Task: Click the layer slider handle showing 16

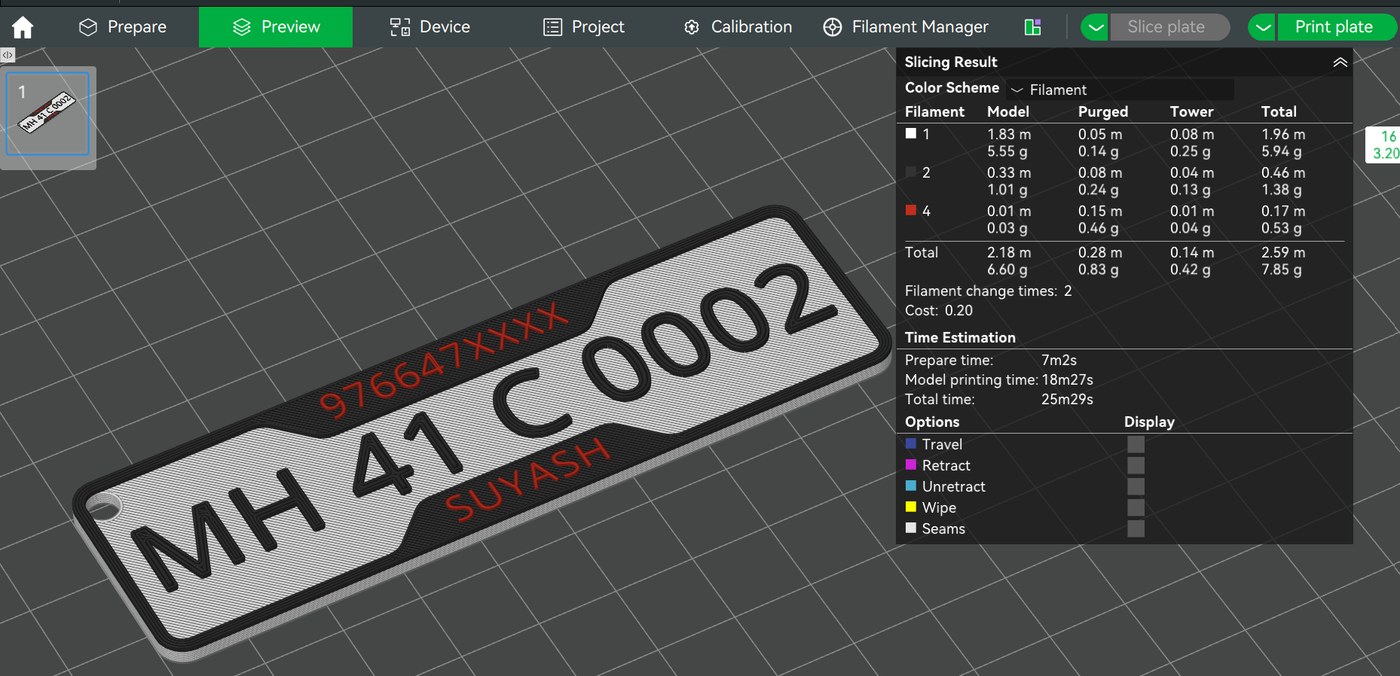Action: [x=1383, y=145]
